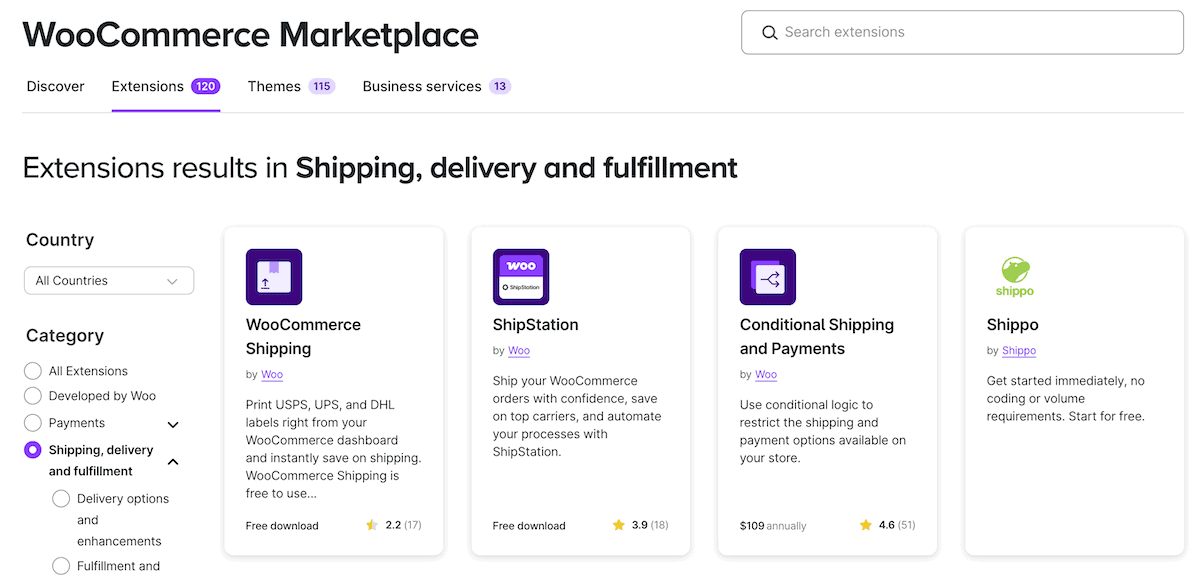Image resolution: width=1200 pixels, height=577 pixels.
Task: Click the star beside WooCommerce Shipping's 2.2 rating
Action: 371,524
